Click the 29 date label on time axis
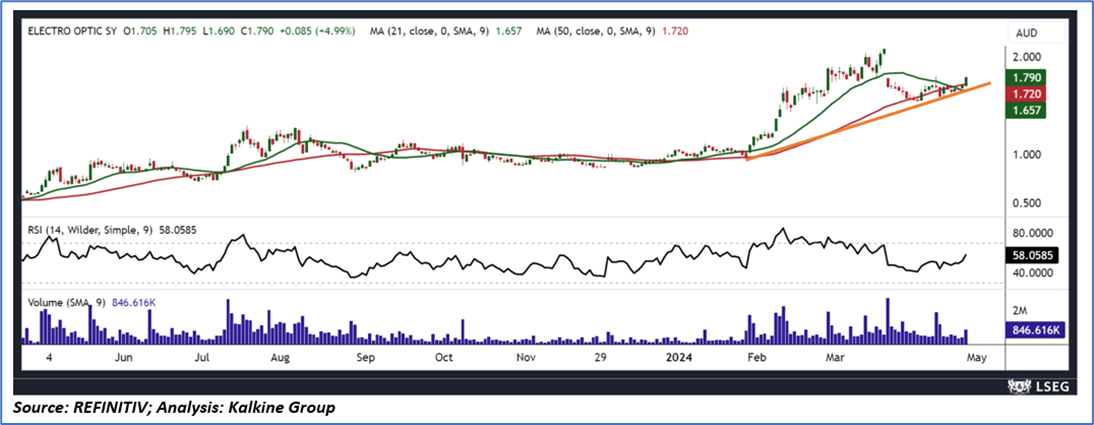Viewport: 1094px width, 425px height. [601, 358]
